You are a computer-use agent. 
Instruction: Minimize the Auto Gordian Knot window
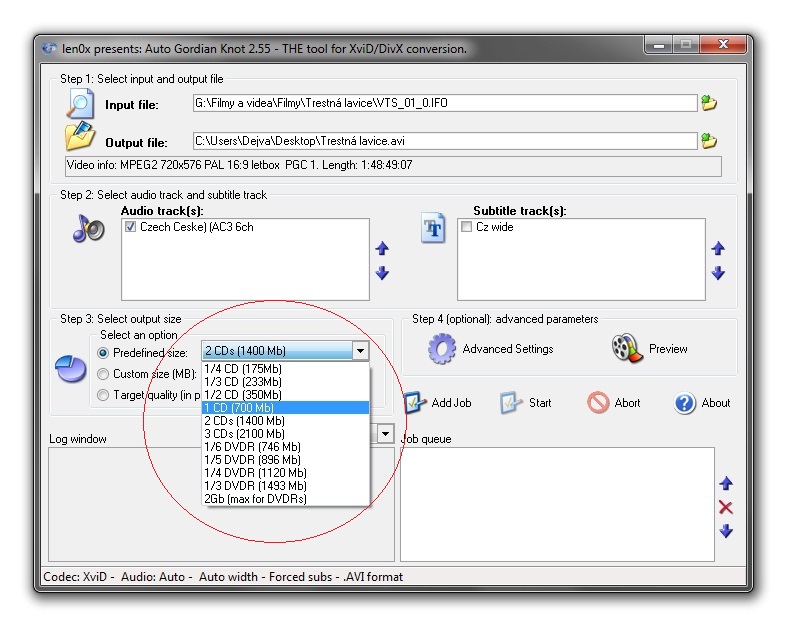(x=659, y=46)
